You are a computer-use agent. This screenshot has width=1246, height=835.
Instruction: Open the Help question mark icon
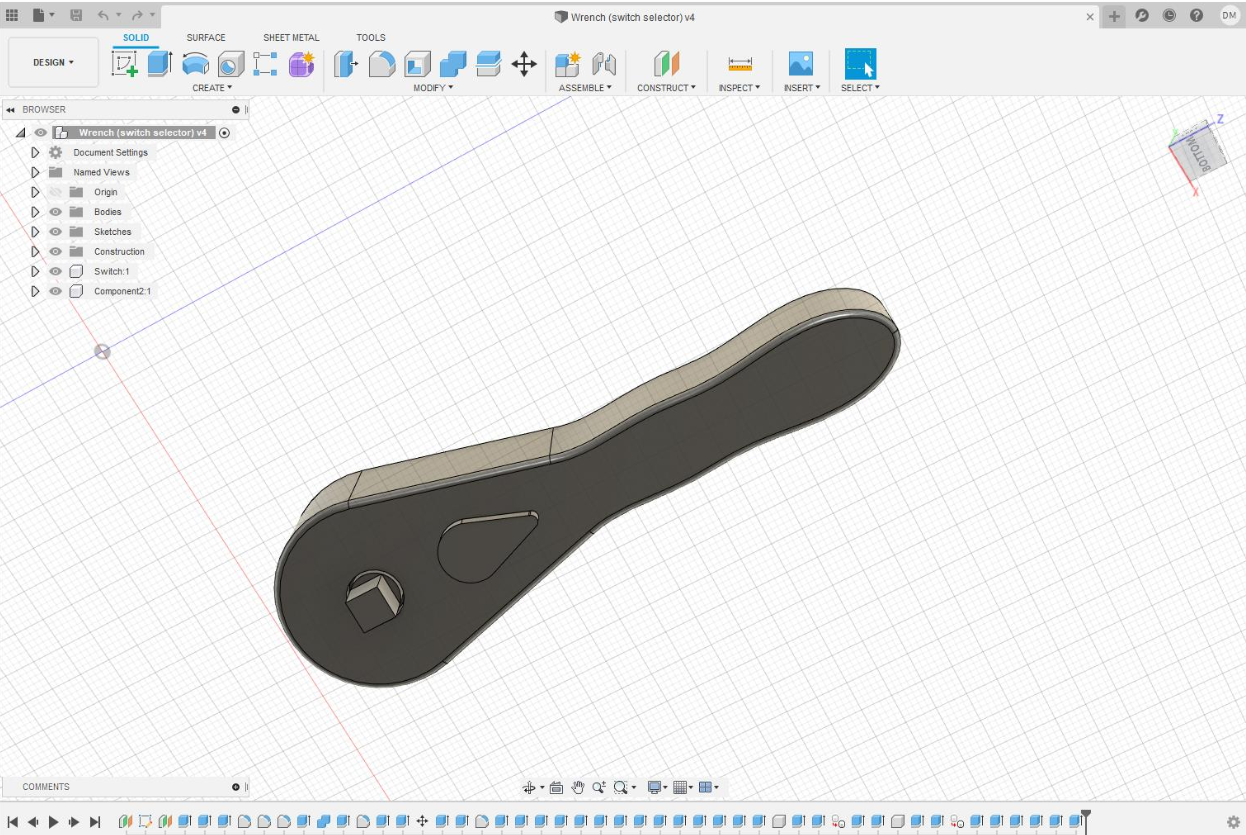click(x=1196, y=16)
